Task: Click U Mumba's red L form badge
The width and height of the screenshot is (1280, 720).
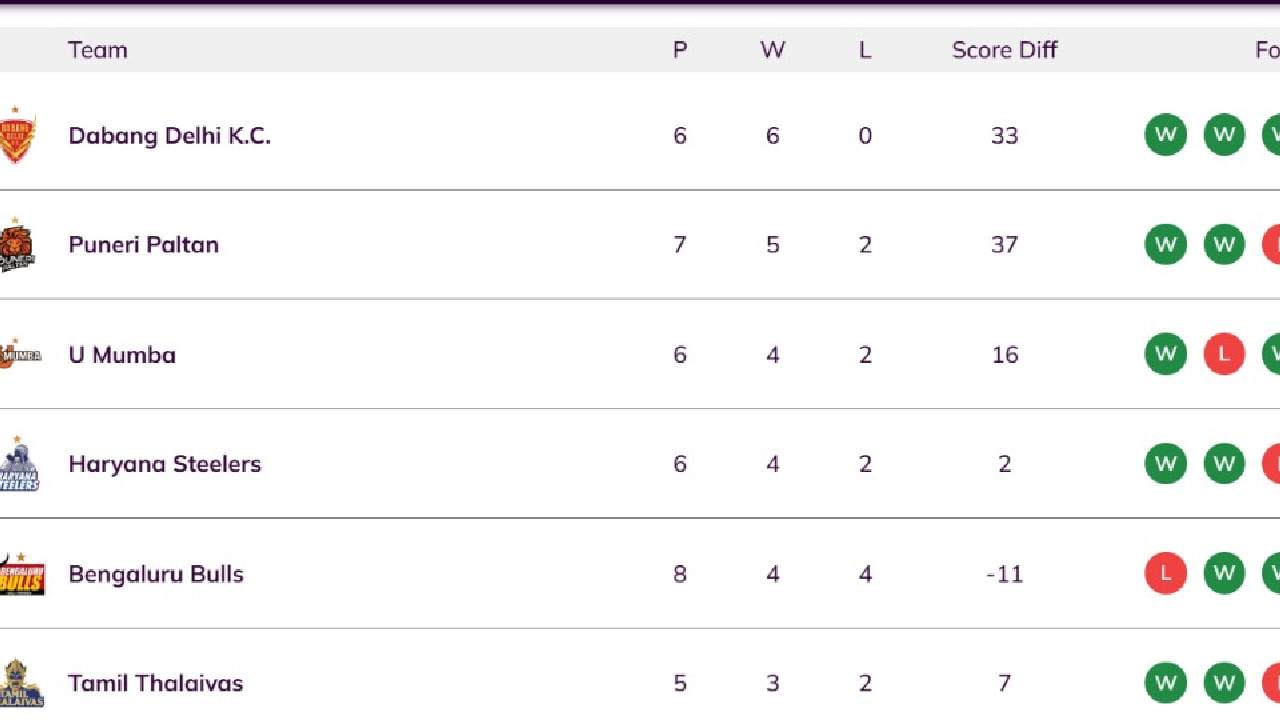Action: point(1224,354)
